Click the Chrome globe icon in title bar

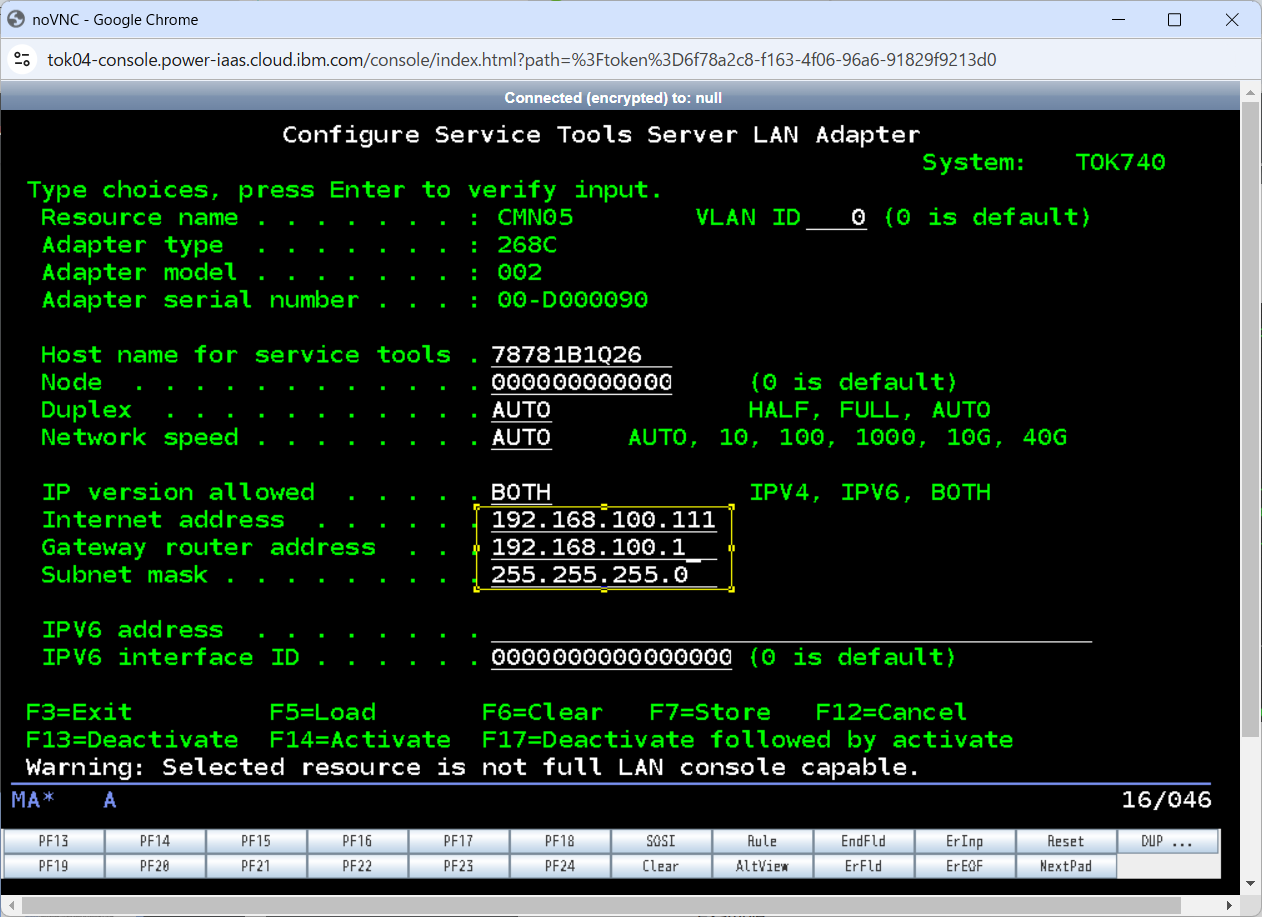pyautogui.click(x=16, y=19)
